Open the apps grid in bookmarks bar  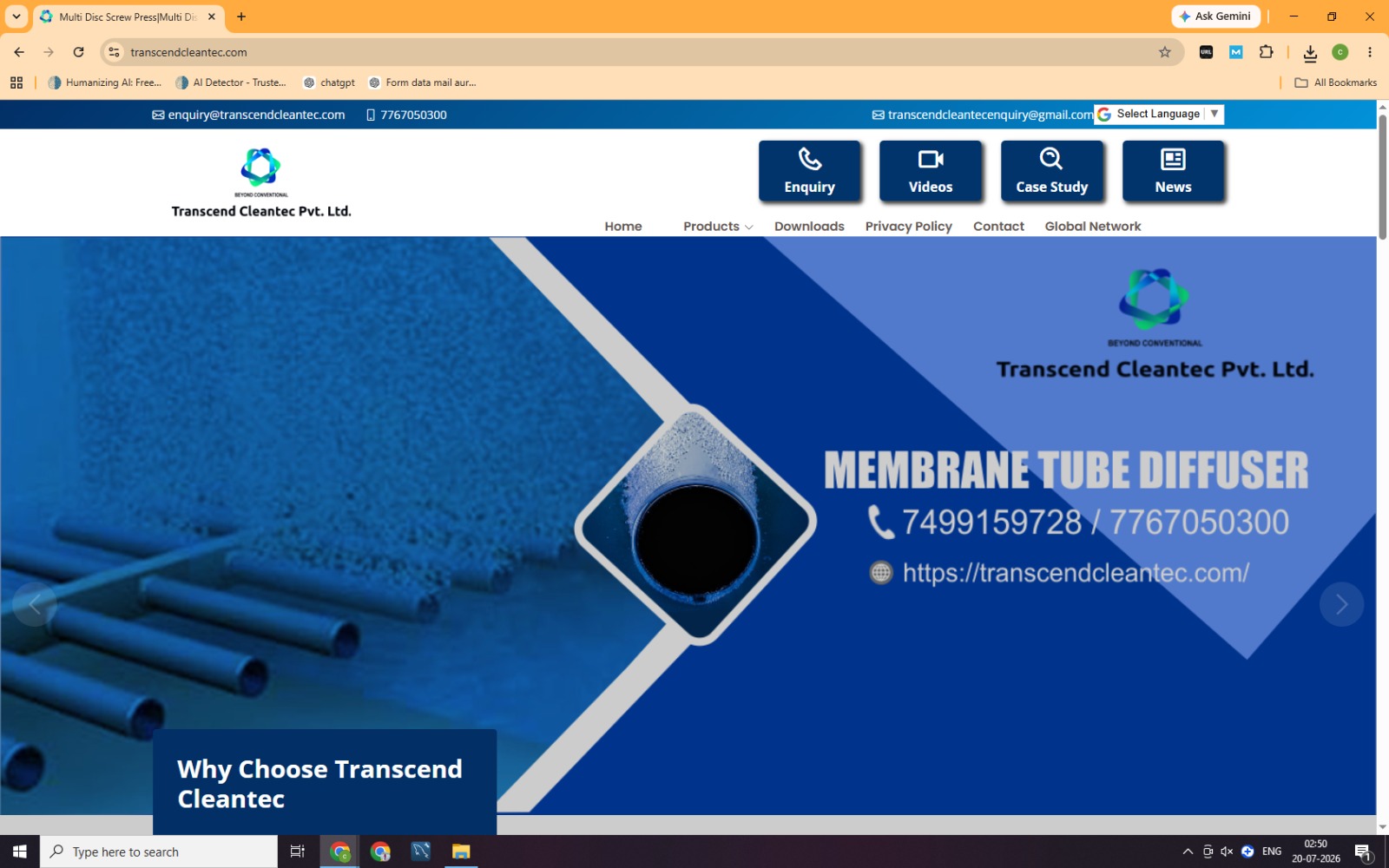(x=16, y=82)
